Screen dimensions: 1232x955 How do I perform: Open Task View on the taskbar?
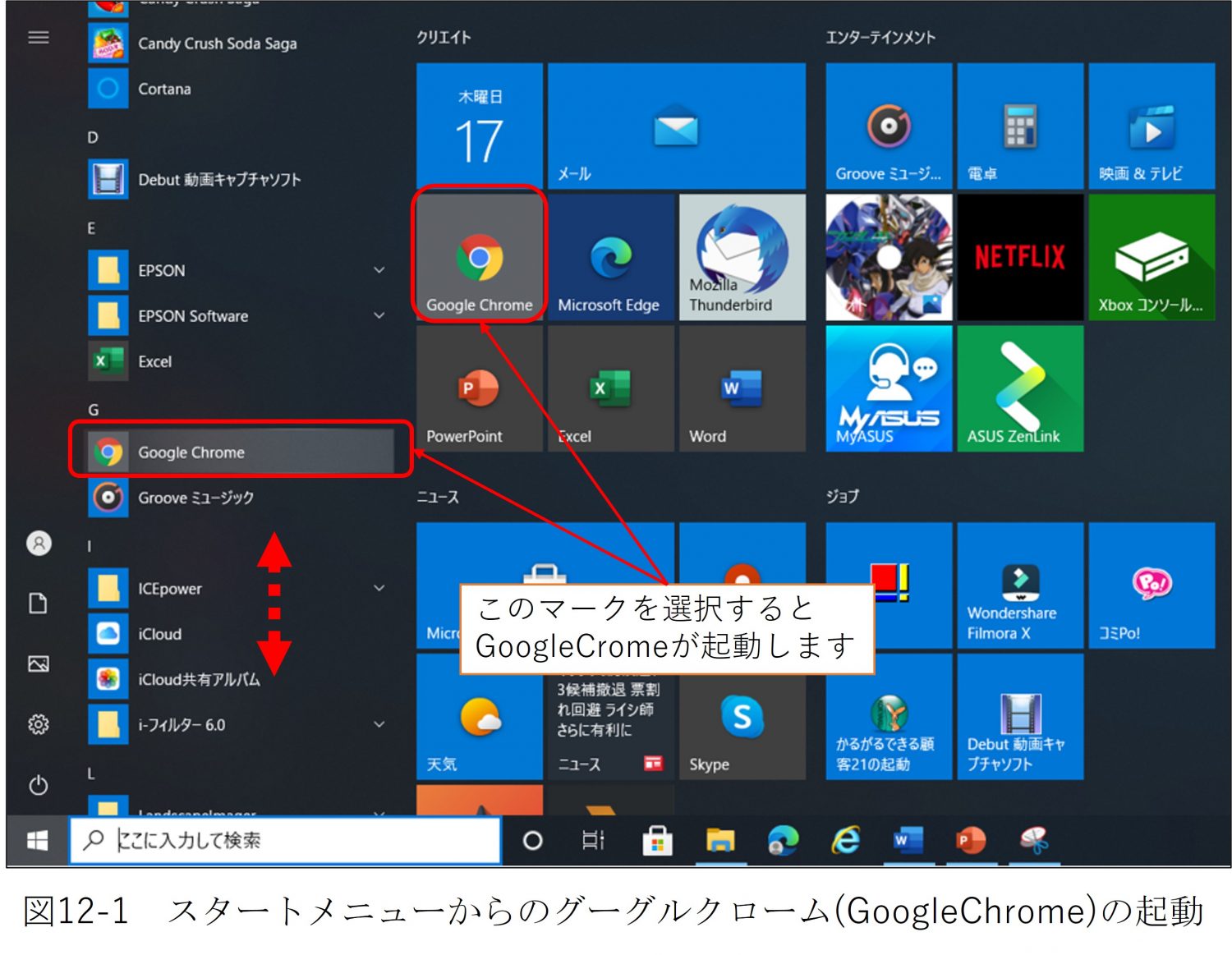(x=593, y=840)
